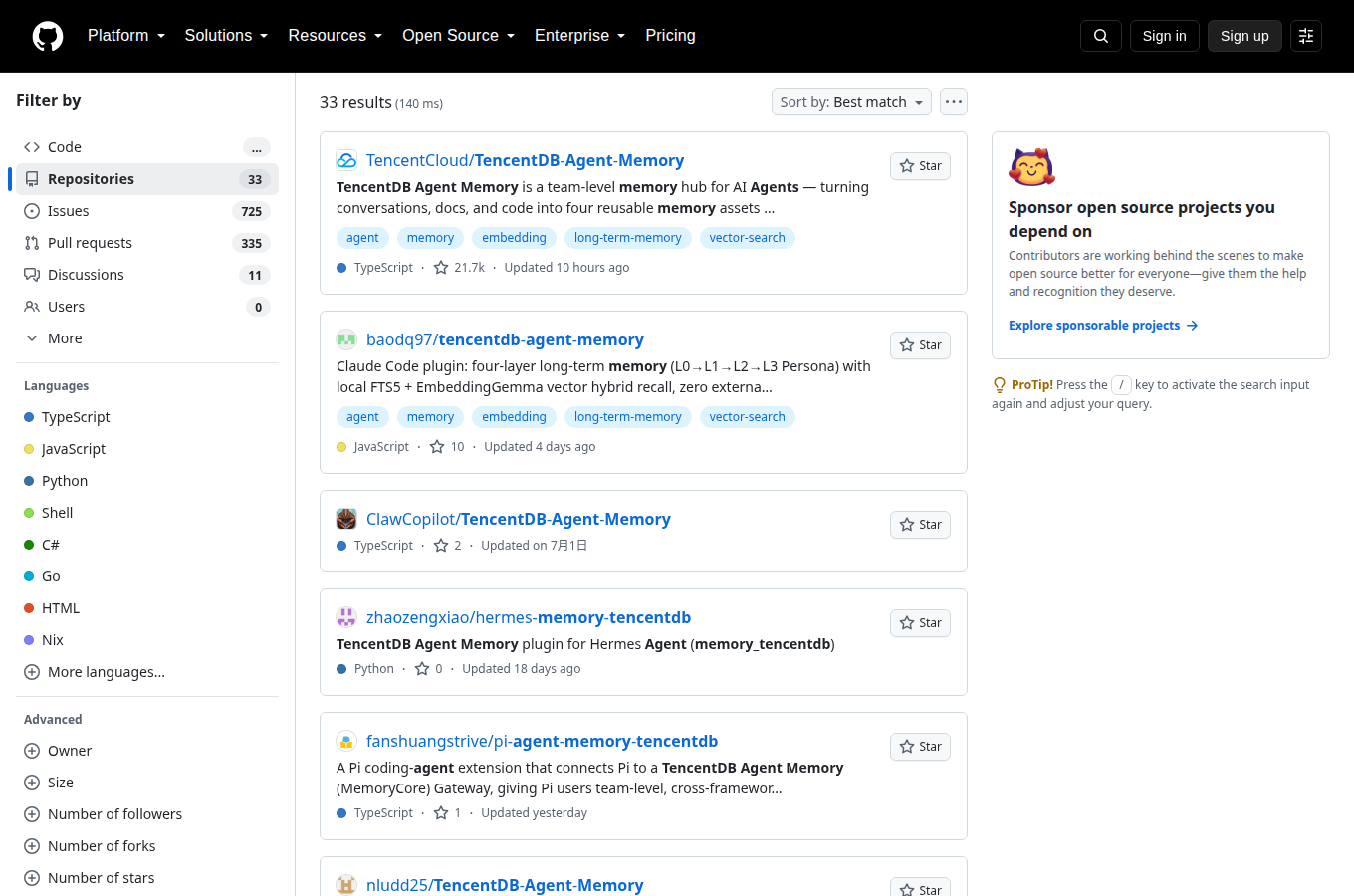Image resolution: width=1354 pixels, height=896 pixels.
Task: Click the sponsor mascot image
Action: click(x=1031, y=167)
